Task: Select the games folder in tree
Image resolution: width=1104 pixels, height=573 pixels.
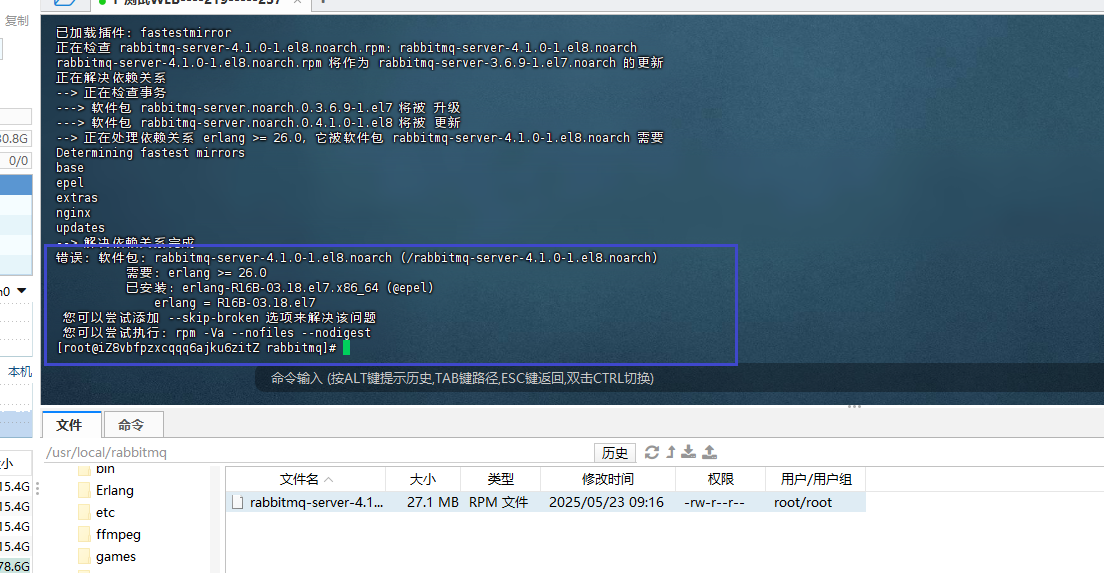Action: [116, 557]
